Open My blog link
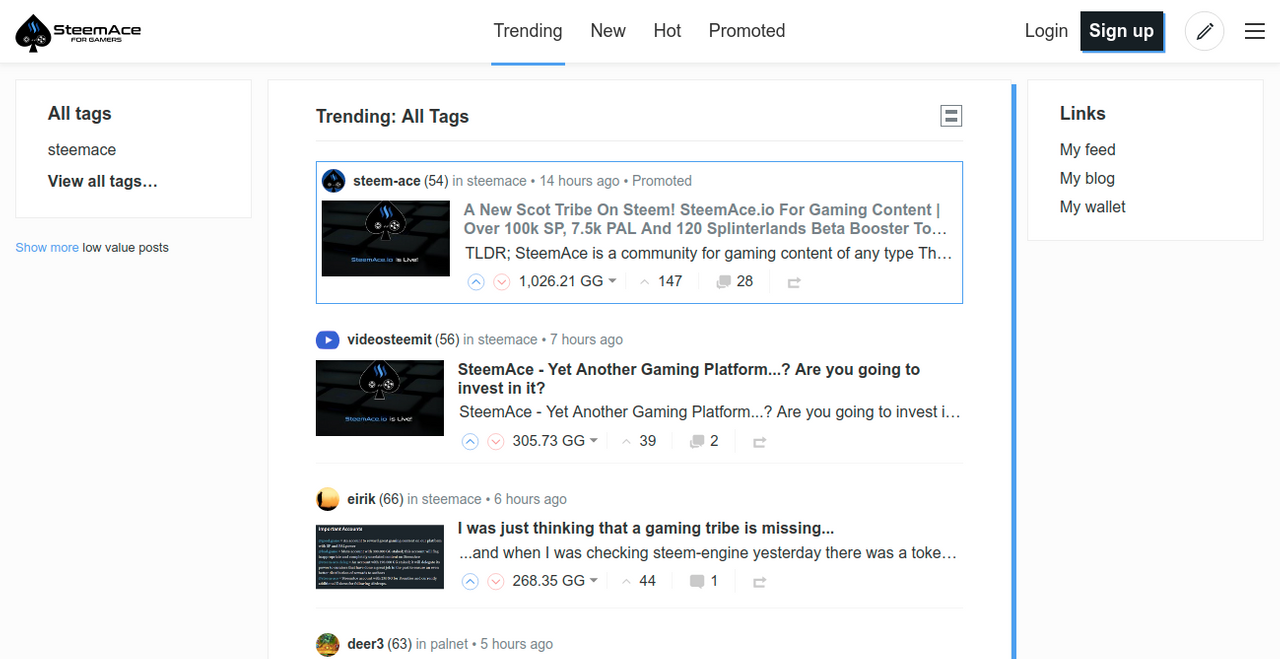 click(x=1087, y=178)
